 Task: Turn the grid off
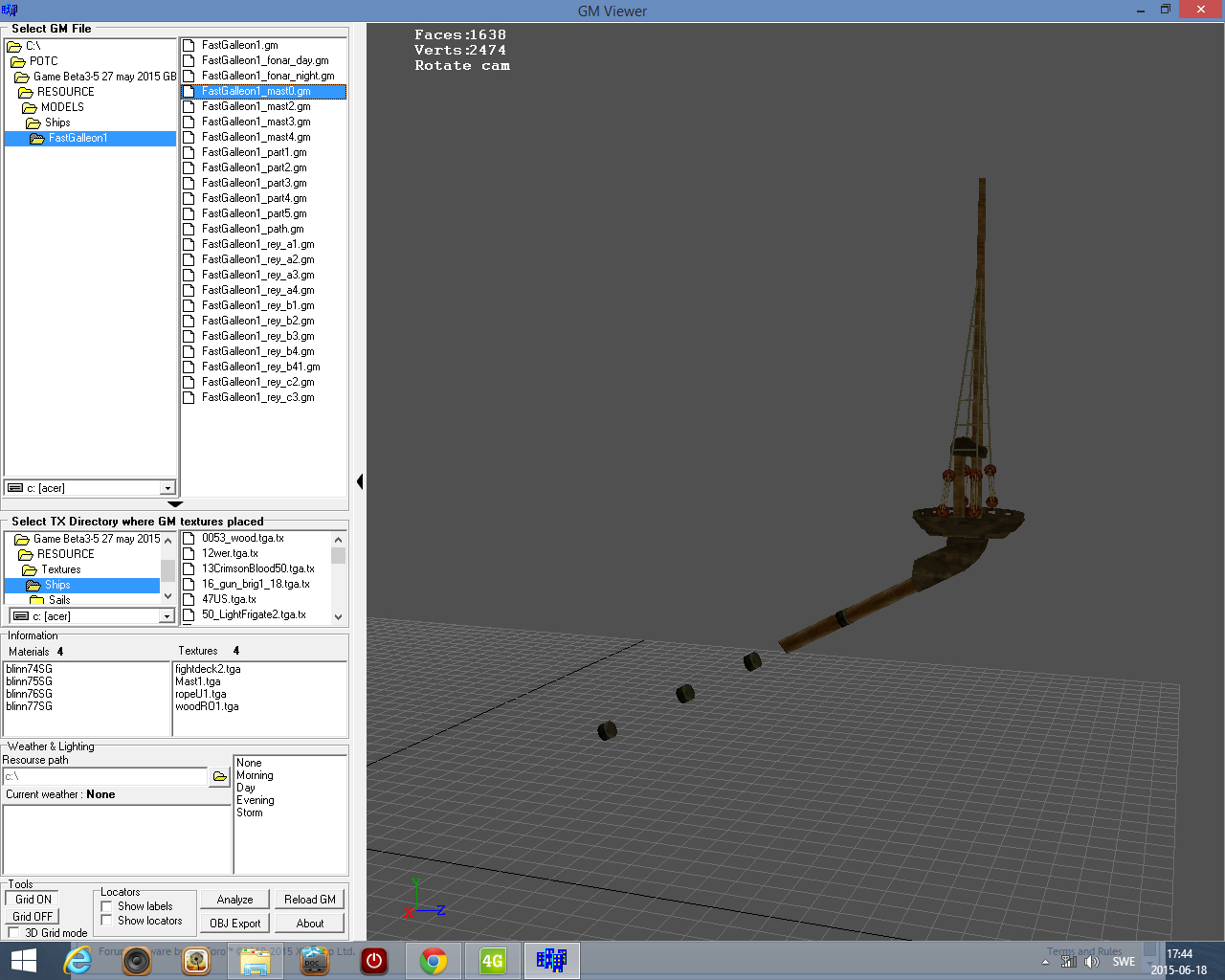pos(33,917)
